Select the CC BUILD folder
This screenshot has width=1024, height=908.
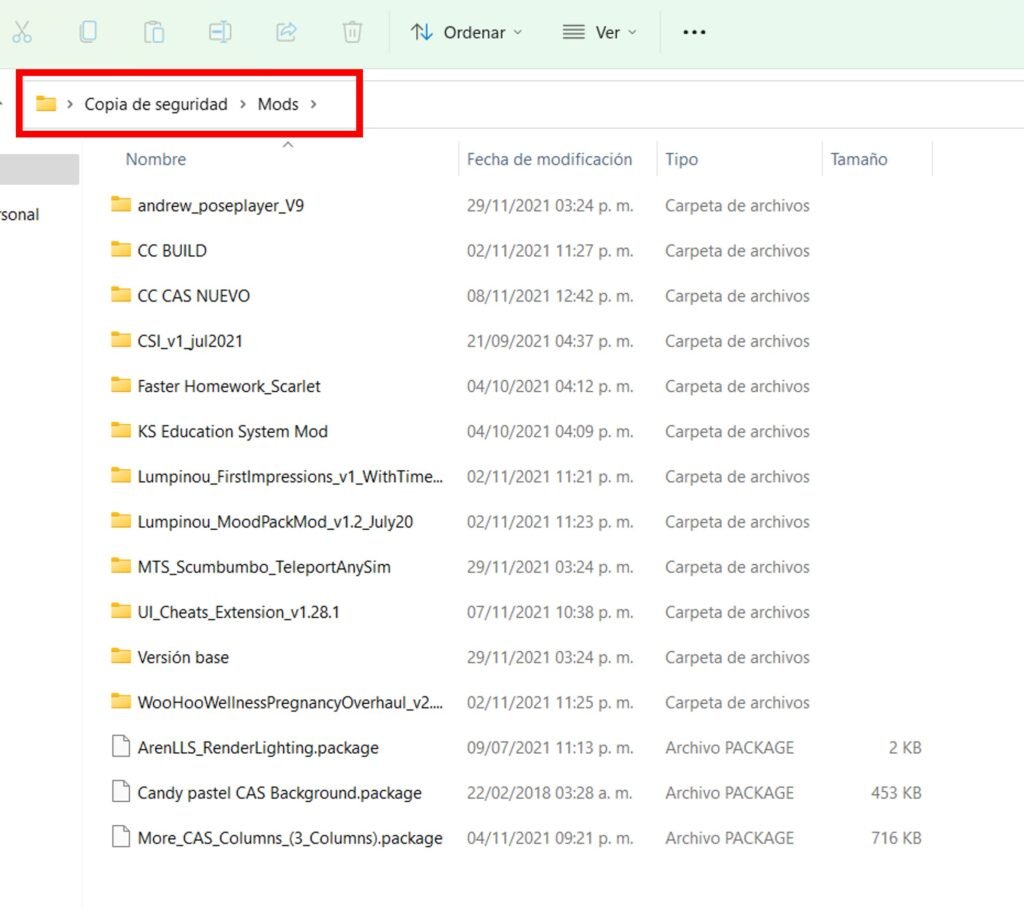coord(172,251)
